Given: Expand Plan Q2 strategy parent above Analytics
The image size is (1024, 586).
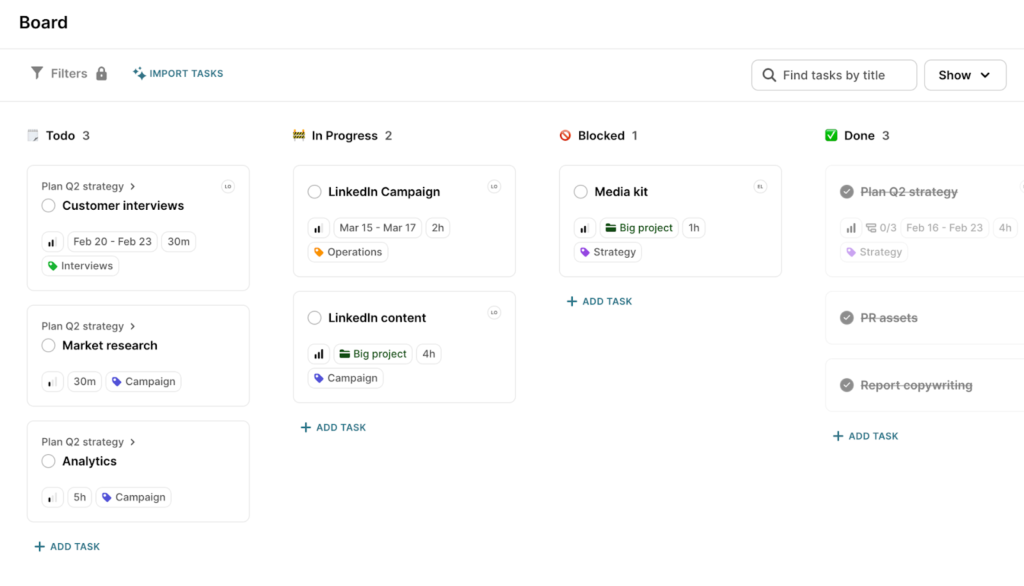Looking at the screenshot, I should pyautogui.click(x=133, y=442).
